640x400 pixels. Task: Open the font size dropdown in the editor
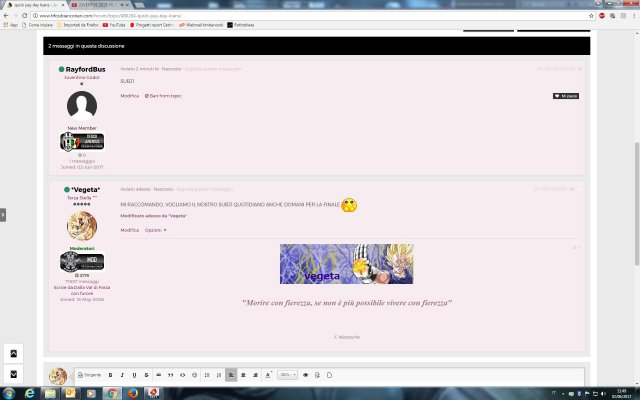(287, 375)
